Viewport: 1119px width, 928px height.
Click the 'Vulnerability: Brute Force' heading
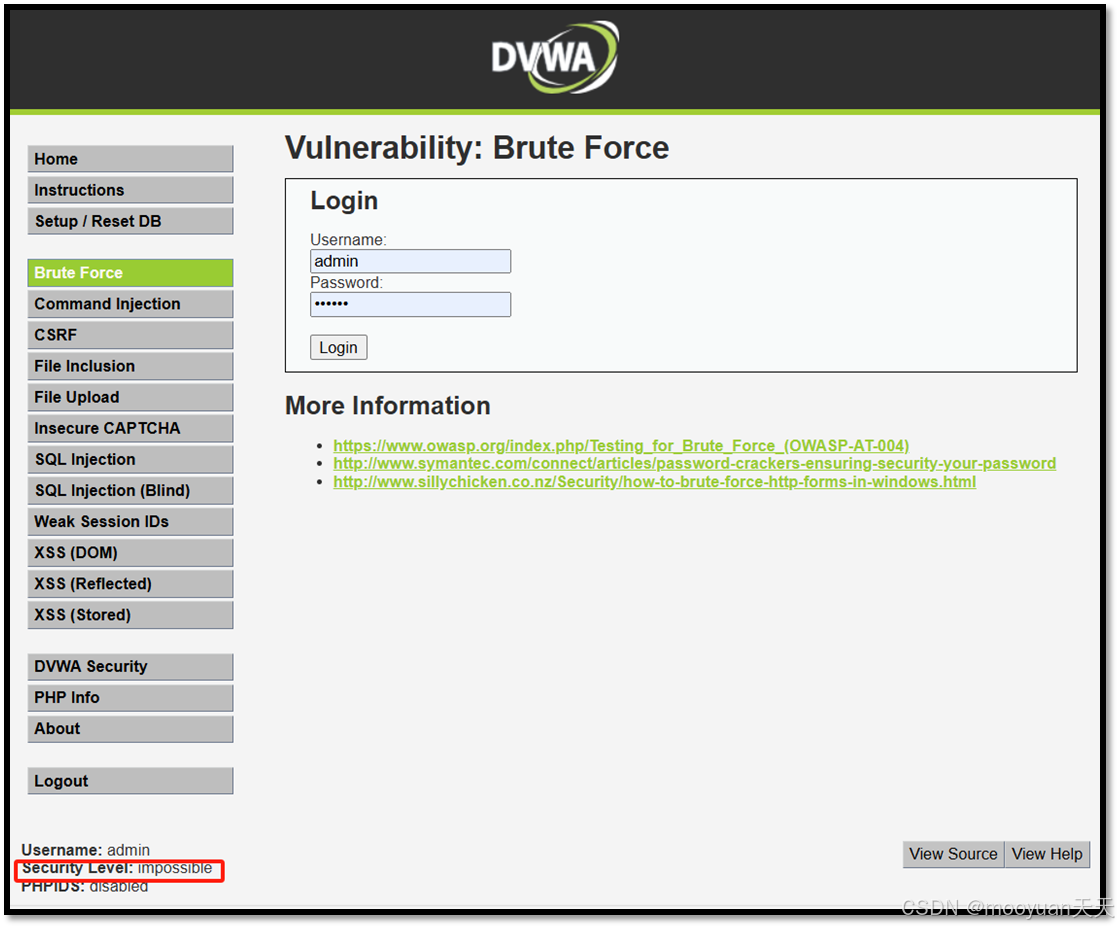pos(477,148)
